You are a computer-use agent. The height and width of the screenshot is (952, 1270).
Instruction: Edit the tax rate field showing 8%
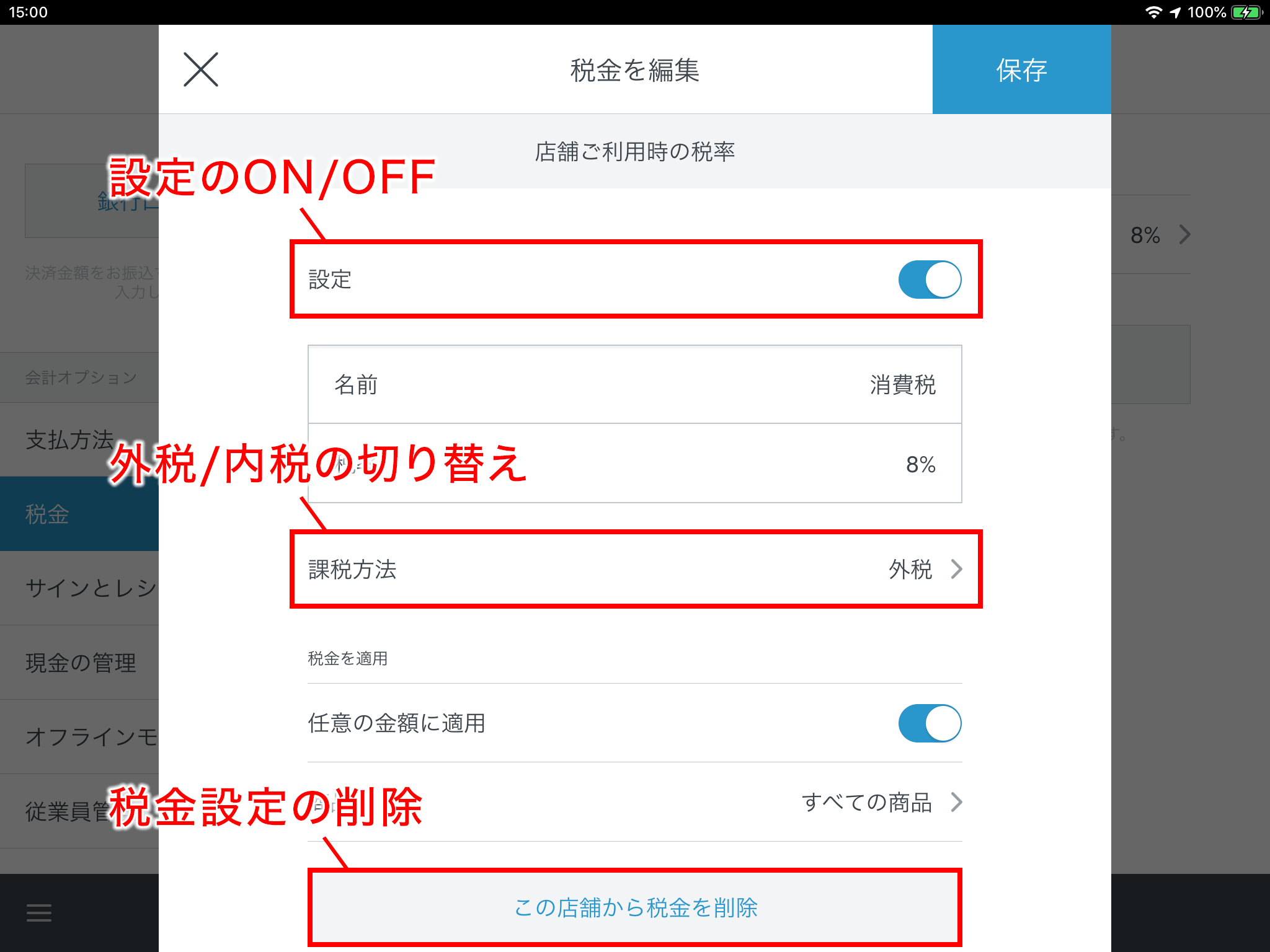635,464
